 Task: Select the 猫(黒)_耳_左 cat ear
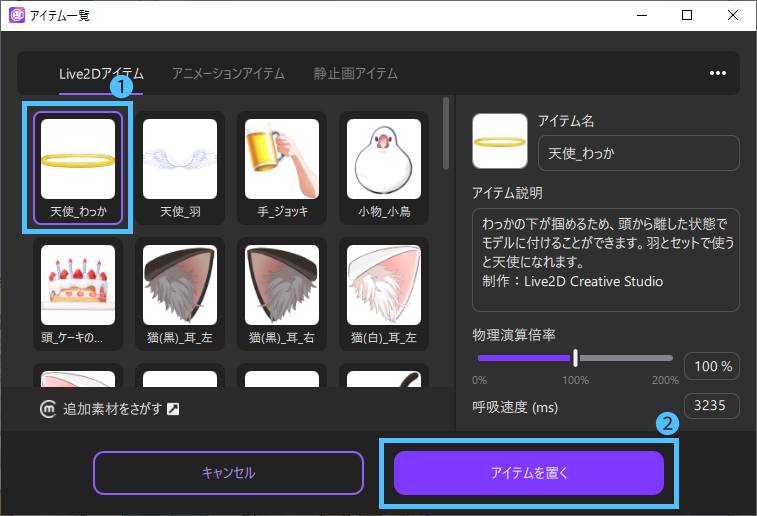click(180, 293)
